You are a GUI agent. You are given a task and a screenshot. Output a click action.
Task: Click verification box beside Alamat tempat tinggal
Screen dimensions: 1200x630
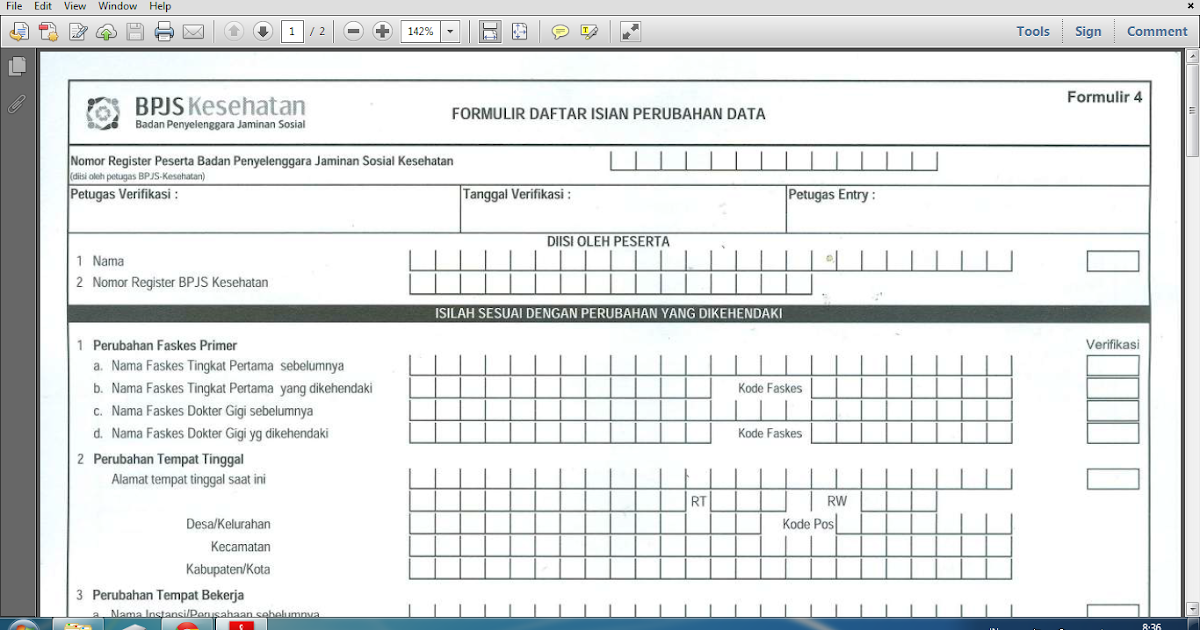point(1113,479)
